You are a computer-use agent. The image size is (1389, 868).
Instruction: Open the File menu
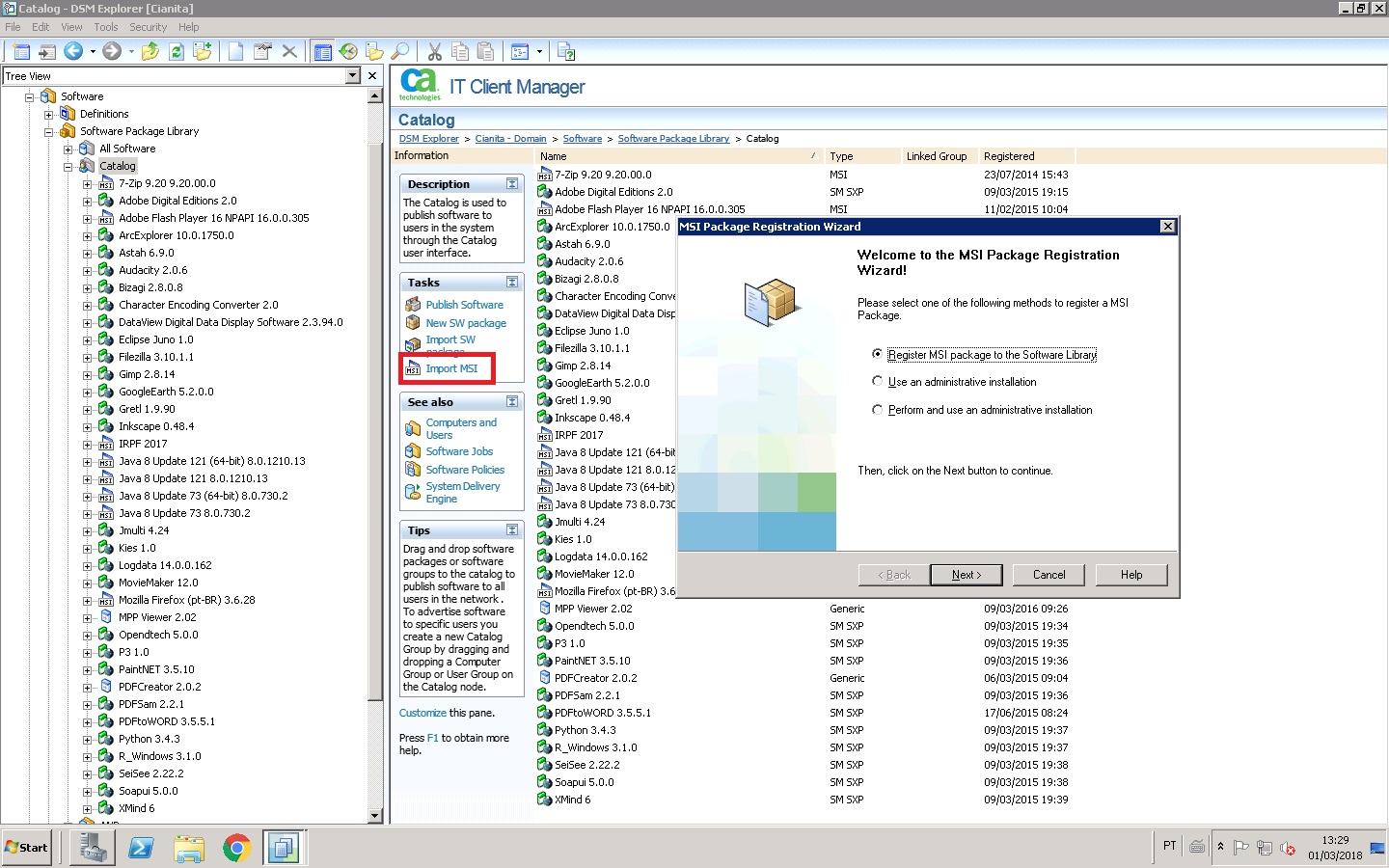[13, 27]
